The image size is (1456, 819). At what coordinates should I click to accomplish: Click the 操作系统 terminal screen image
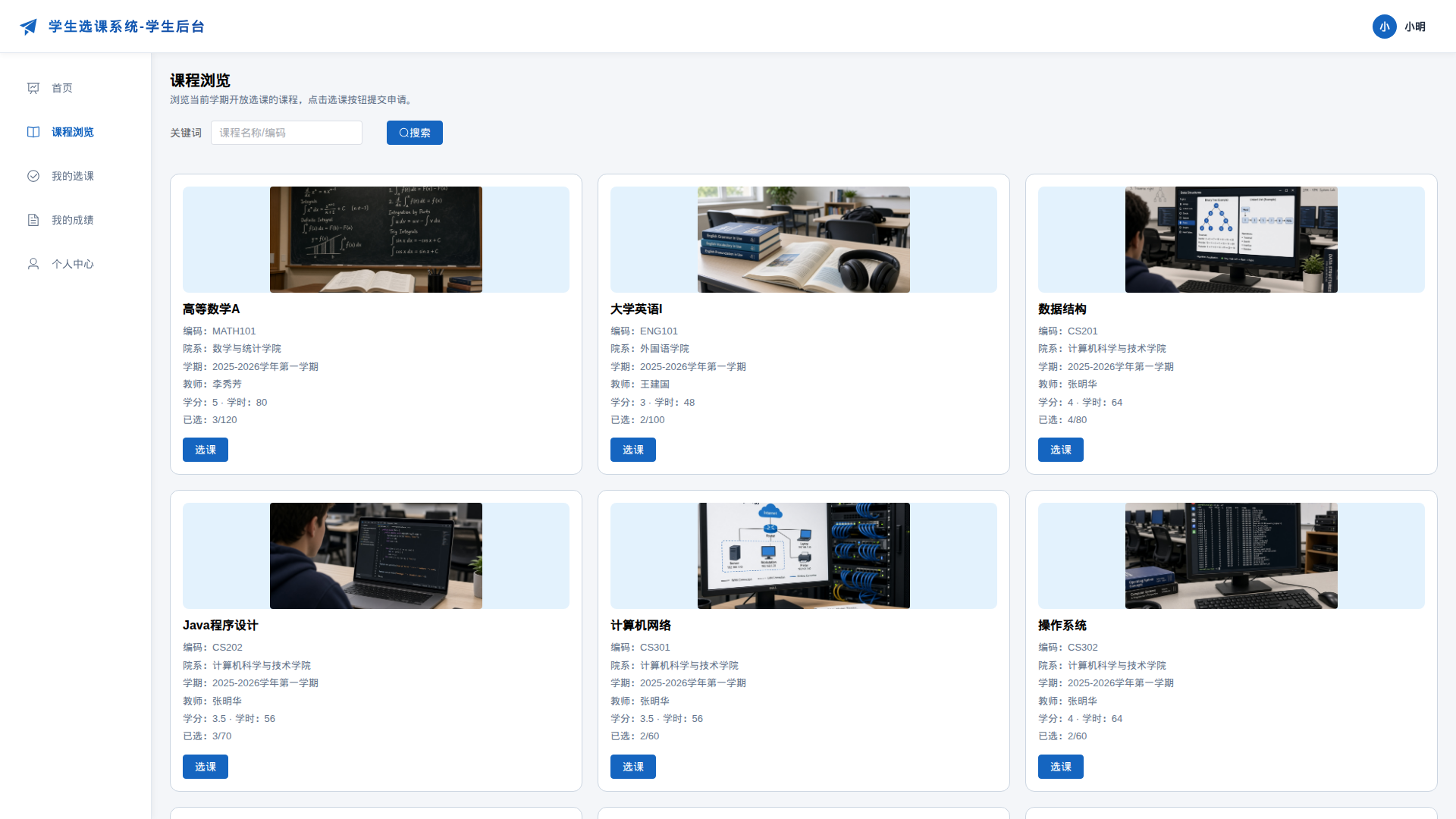1232,556
